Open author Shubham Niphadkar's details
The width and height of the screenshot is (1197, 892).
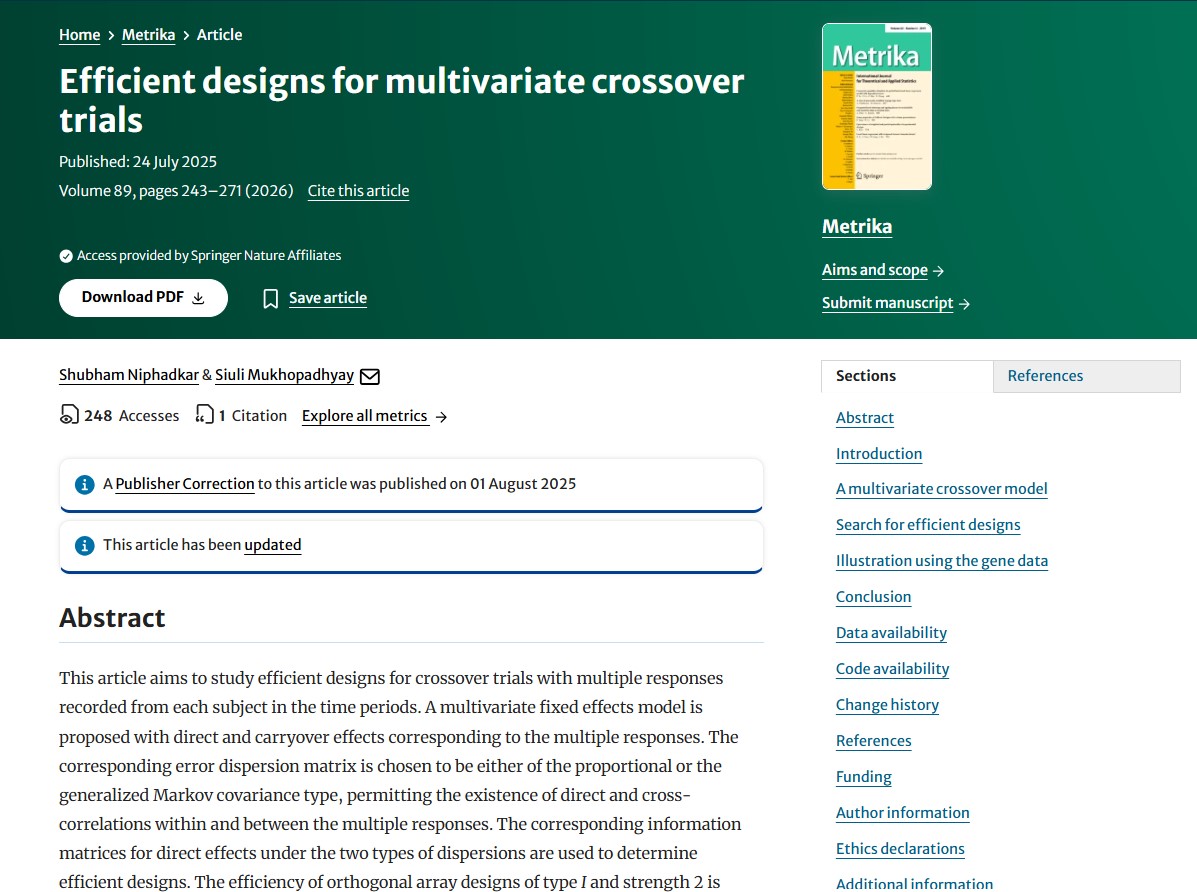[128, 375]
